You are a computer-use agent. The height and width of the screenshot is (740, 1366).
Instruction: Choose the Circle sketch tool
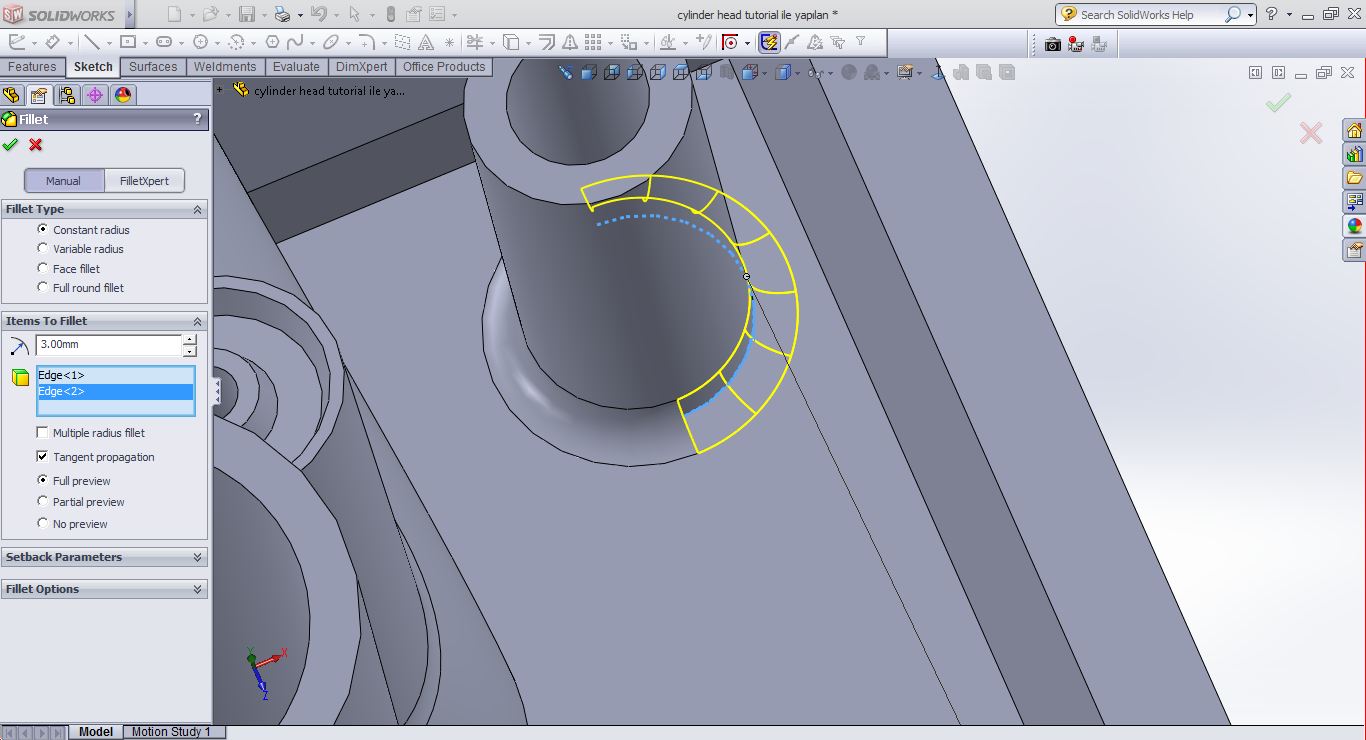[200, 42]
